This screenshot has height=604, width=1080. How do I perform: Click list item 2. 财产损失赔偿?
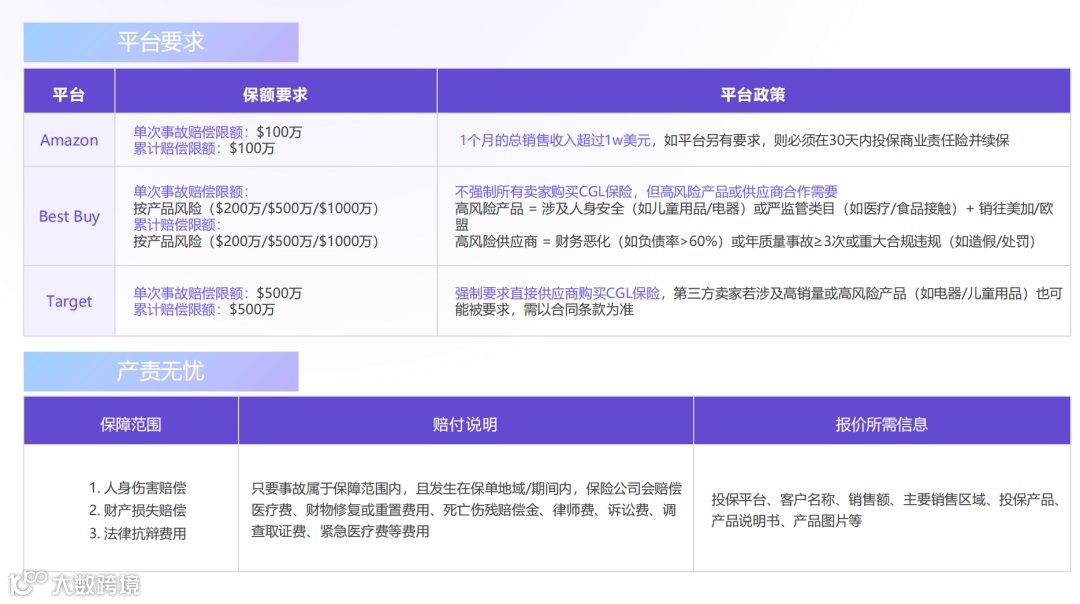[x=138, y=510]
